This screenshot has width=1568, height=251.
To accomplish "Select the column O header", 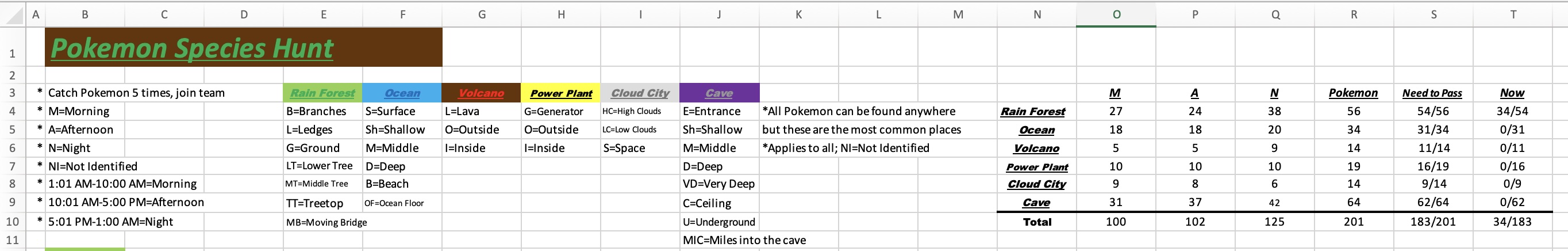I will [x=1116, y=14].
